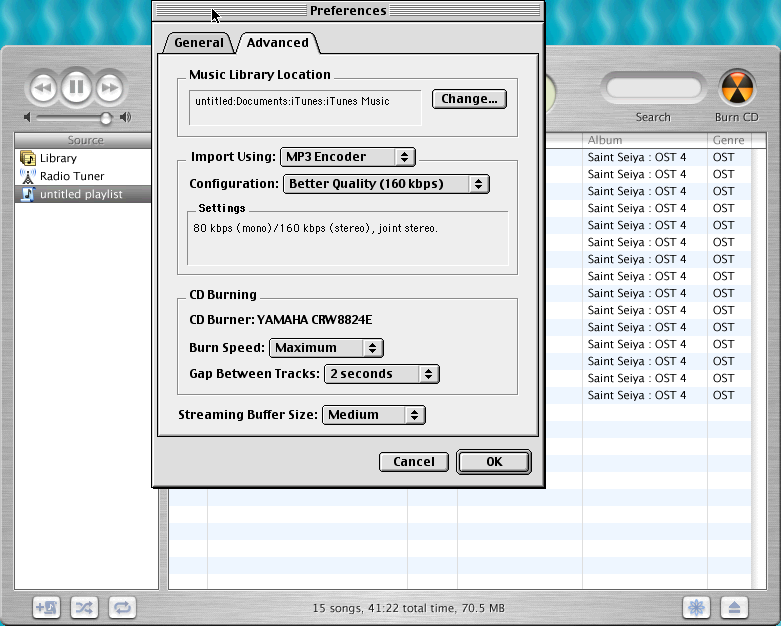Pause playback with the pause button

pyautogui.click(x=76, y=87)
